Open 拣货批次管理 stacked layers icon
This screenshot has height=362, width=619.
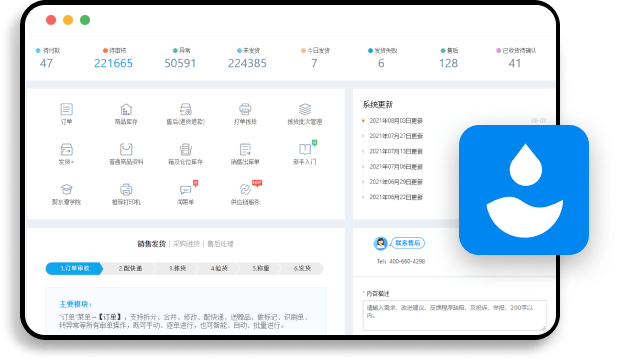(305, 109)
